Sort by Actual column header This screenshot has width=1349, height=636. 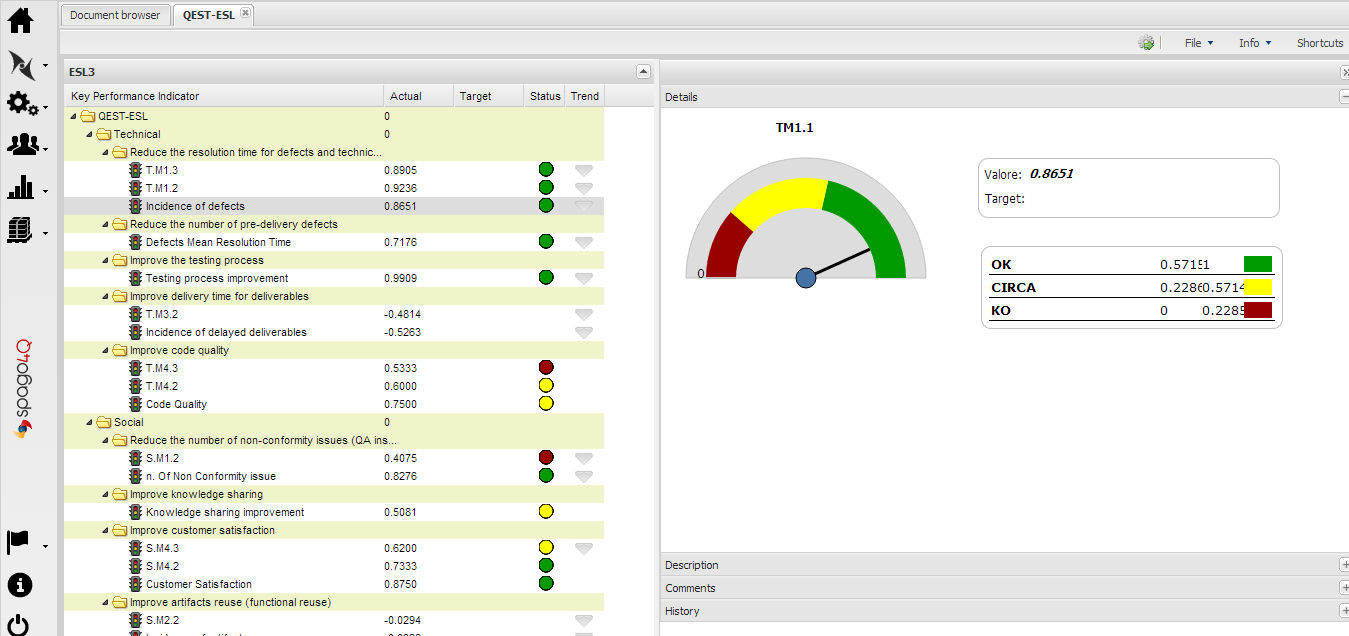418,96
